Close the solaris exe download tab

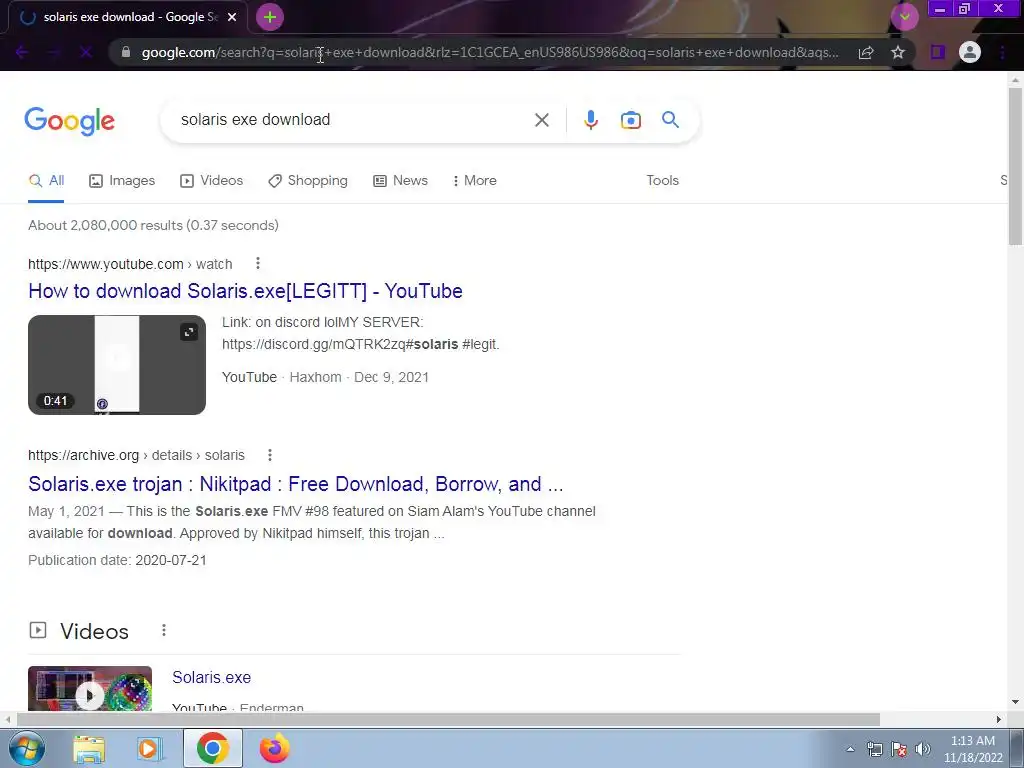(x=232, y=17)
